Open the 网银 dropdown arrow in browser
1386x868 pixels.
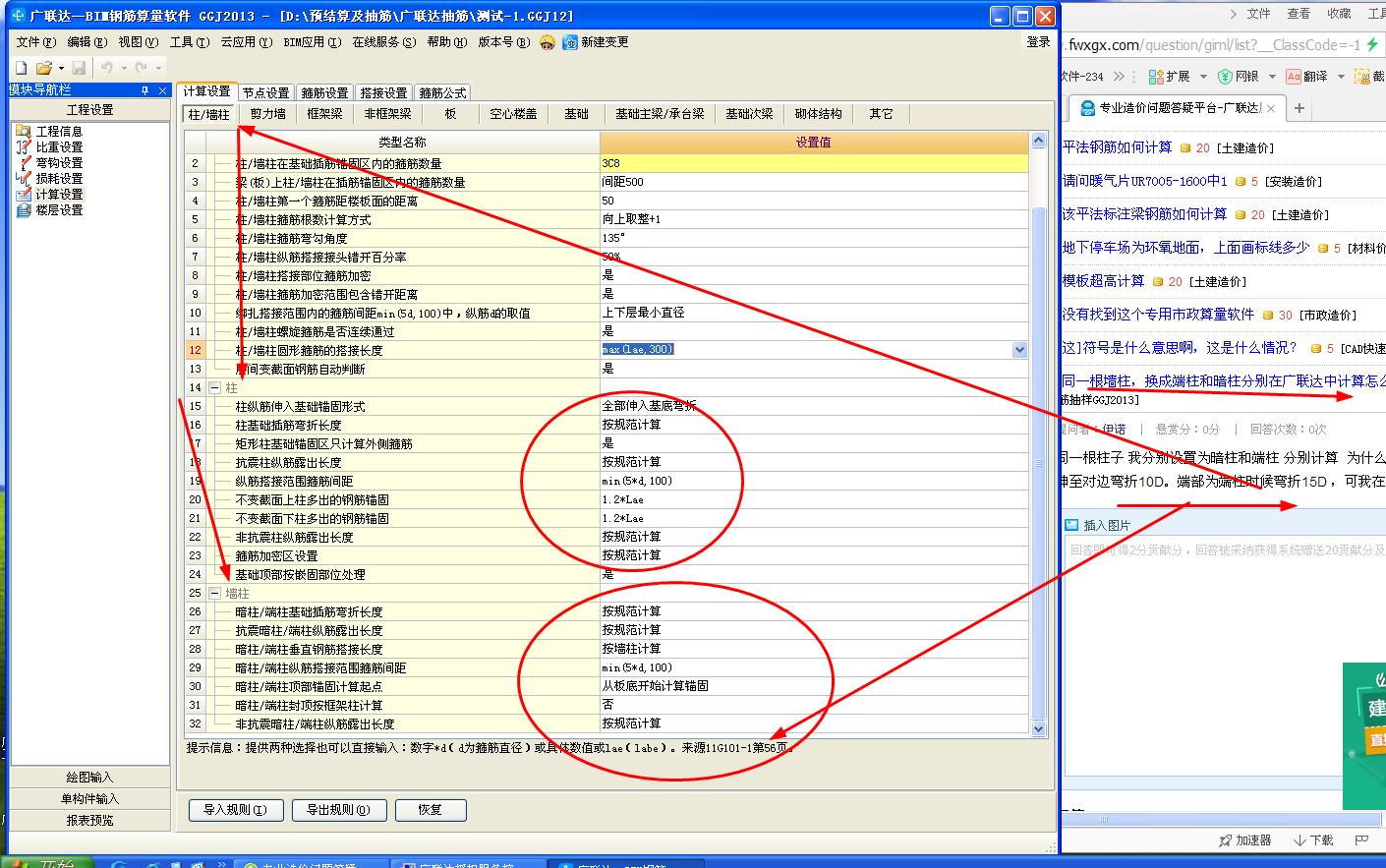(x=1272, y=77)
